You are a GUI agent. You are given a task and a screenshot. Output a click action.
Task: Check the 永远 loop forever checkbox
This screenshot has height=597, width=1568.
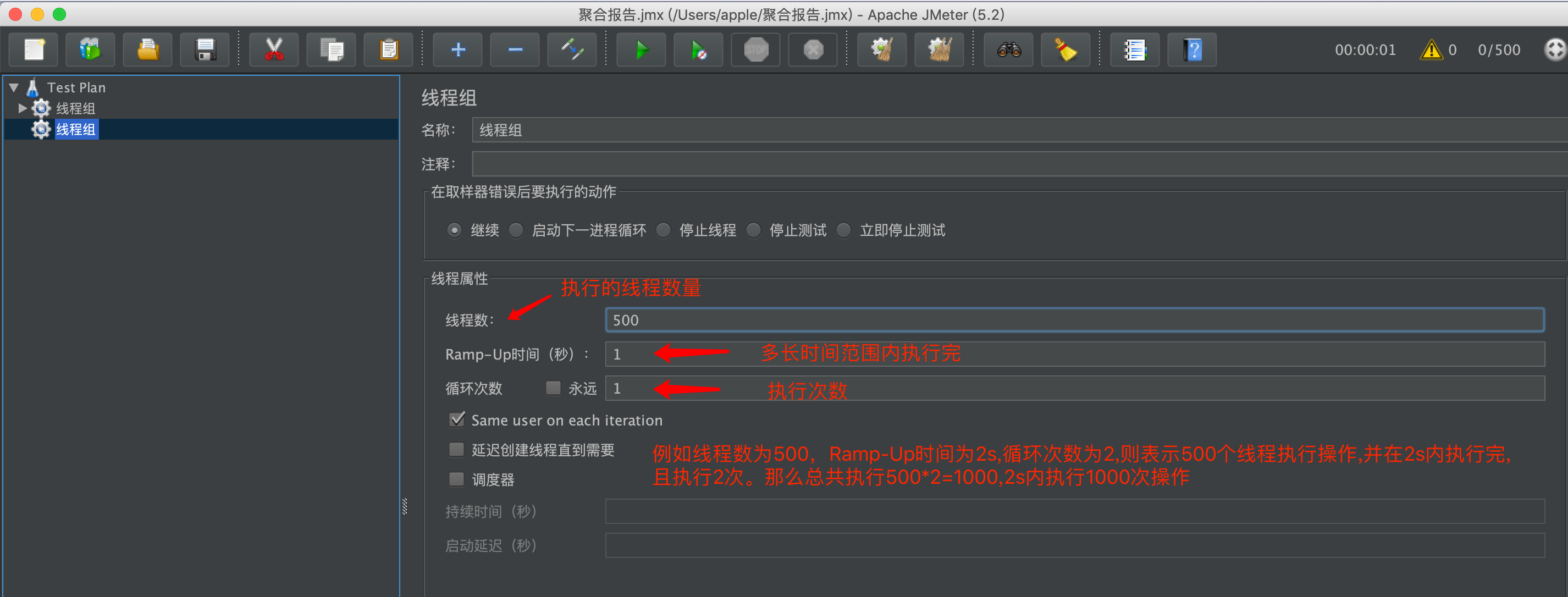click(553, 388)
